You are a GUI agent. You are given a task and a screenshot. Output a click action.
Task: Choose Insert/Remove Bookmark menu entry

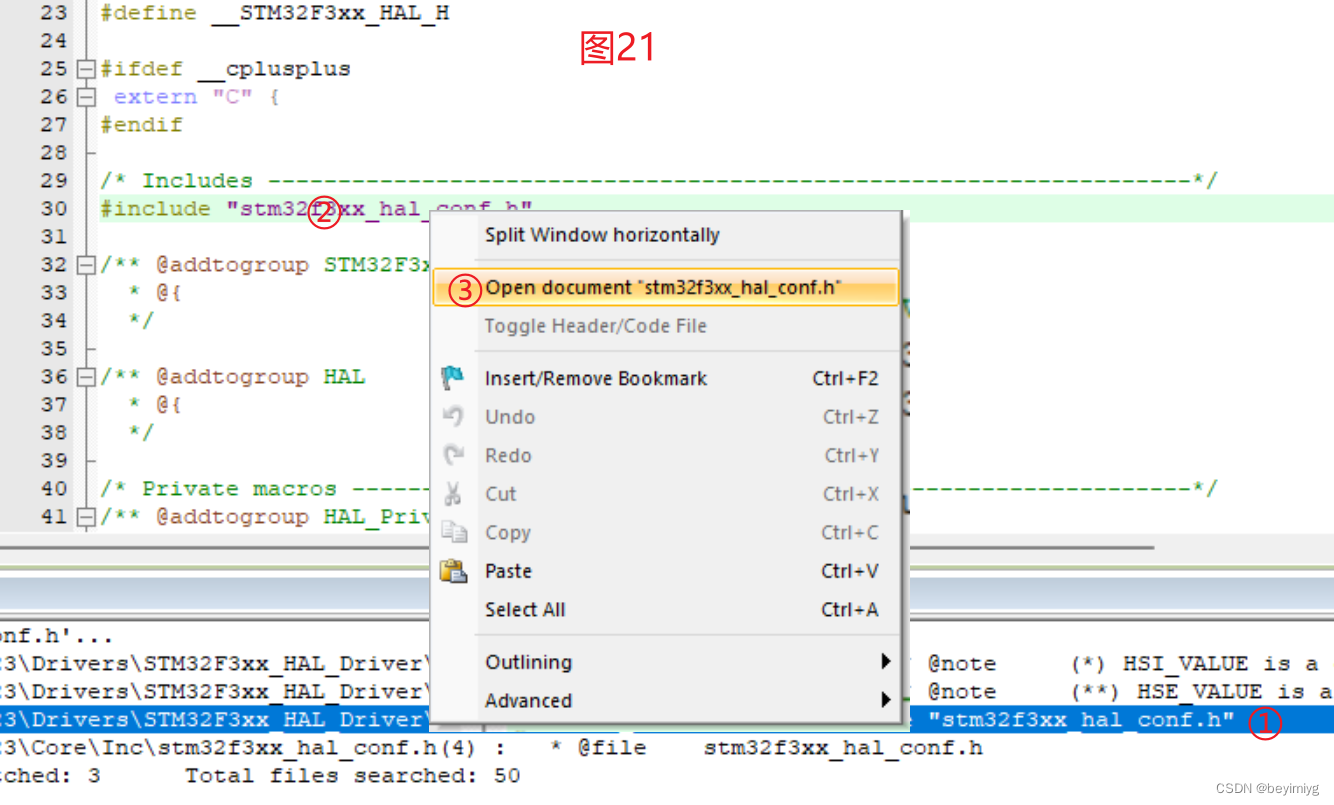pos(596,378)
